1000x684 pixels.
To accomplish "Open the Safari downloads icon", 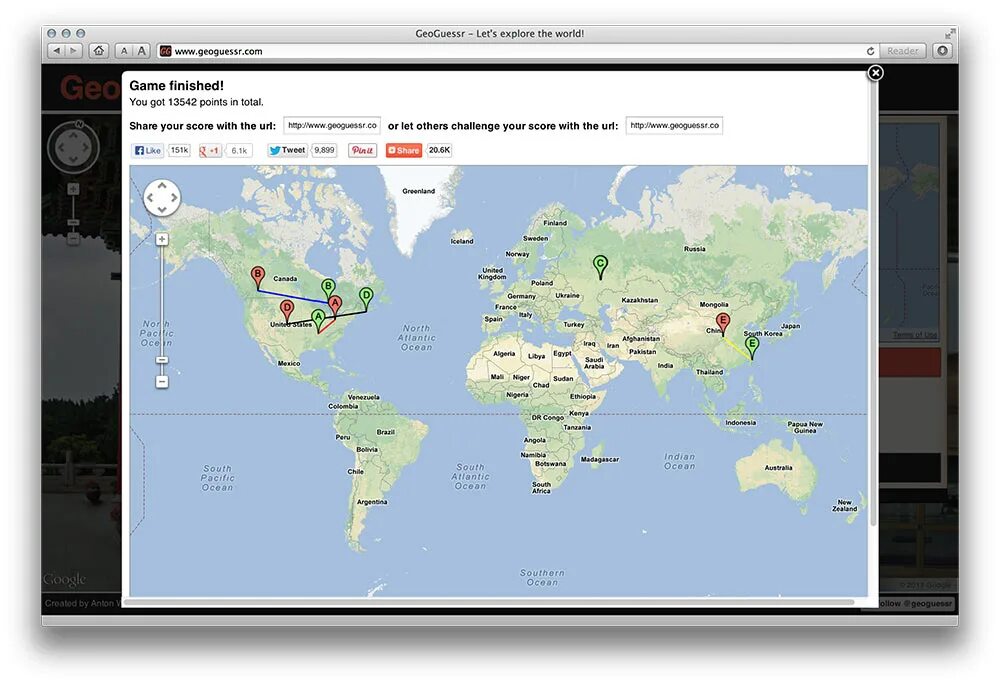I will 942,51.
